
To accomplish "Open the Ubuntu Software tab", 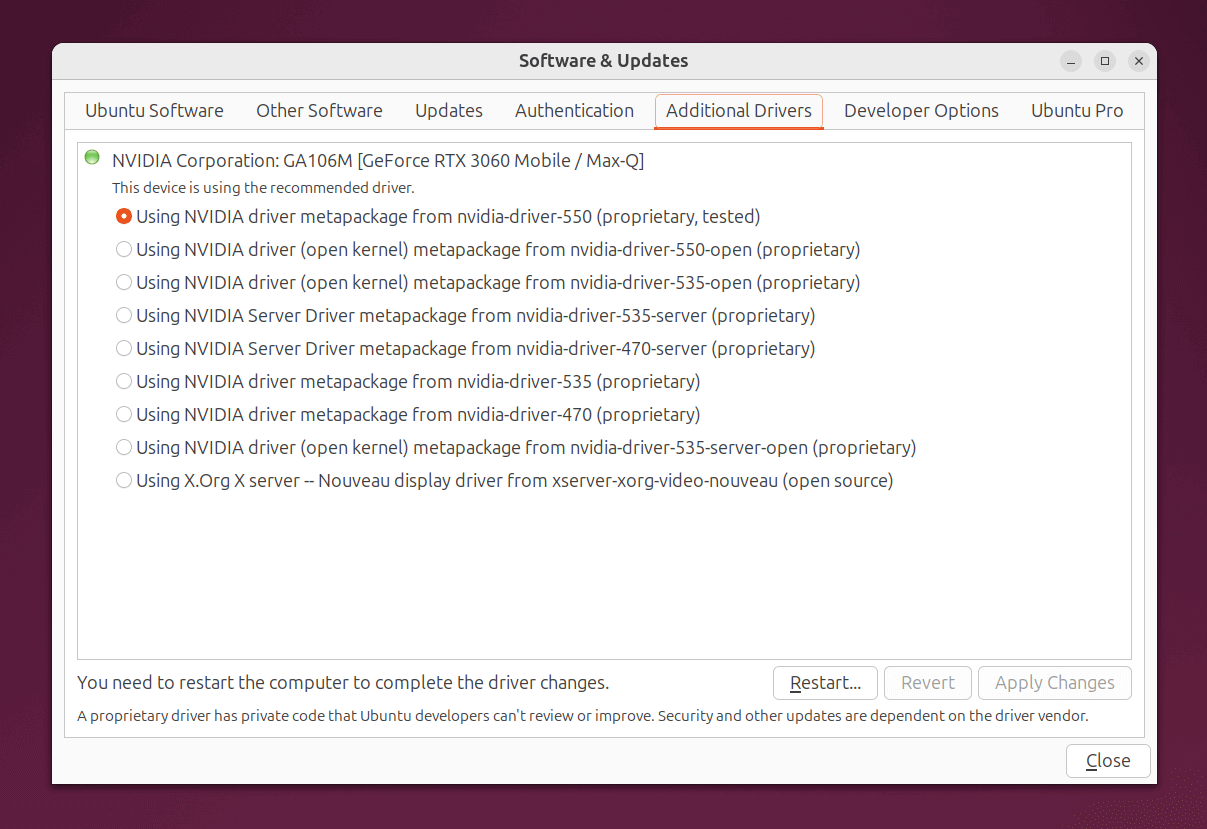I will coord(154,111).
